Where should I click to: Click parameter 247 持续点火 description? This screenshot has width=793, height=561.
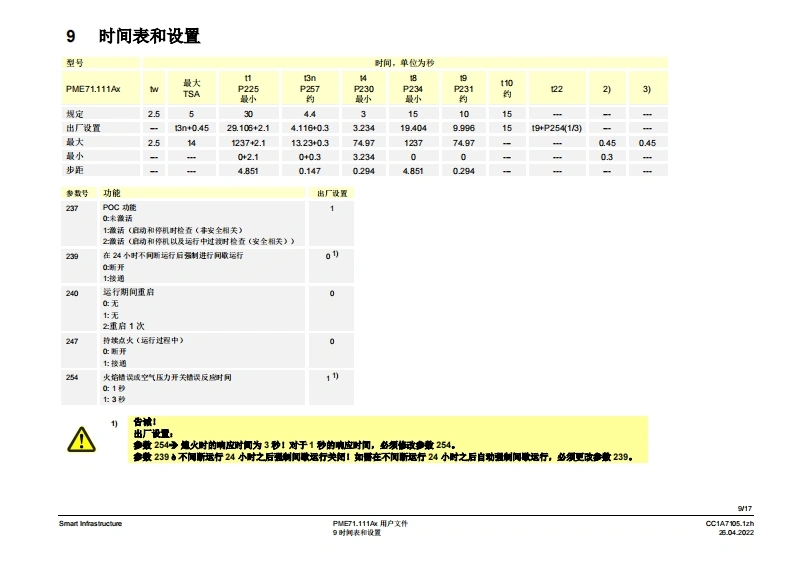pos(143,341)
